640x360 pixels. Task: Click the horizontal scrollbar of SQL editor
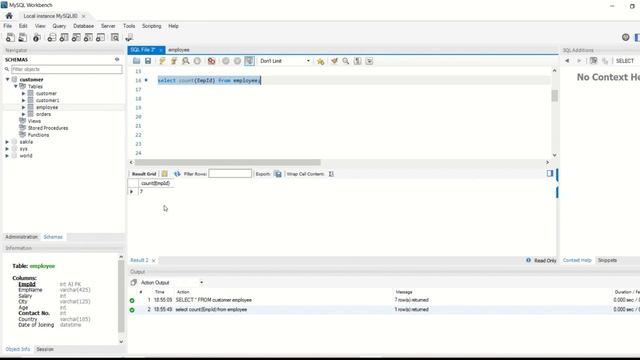point(228,162)
